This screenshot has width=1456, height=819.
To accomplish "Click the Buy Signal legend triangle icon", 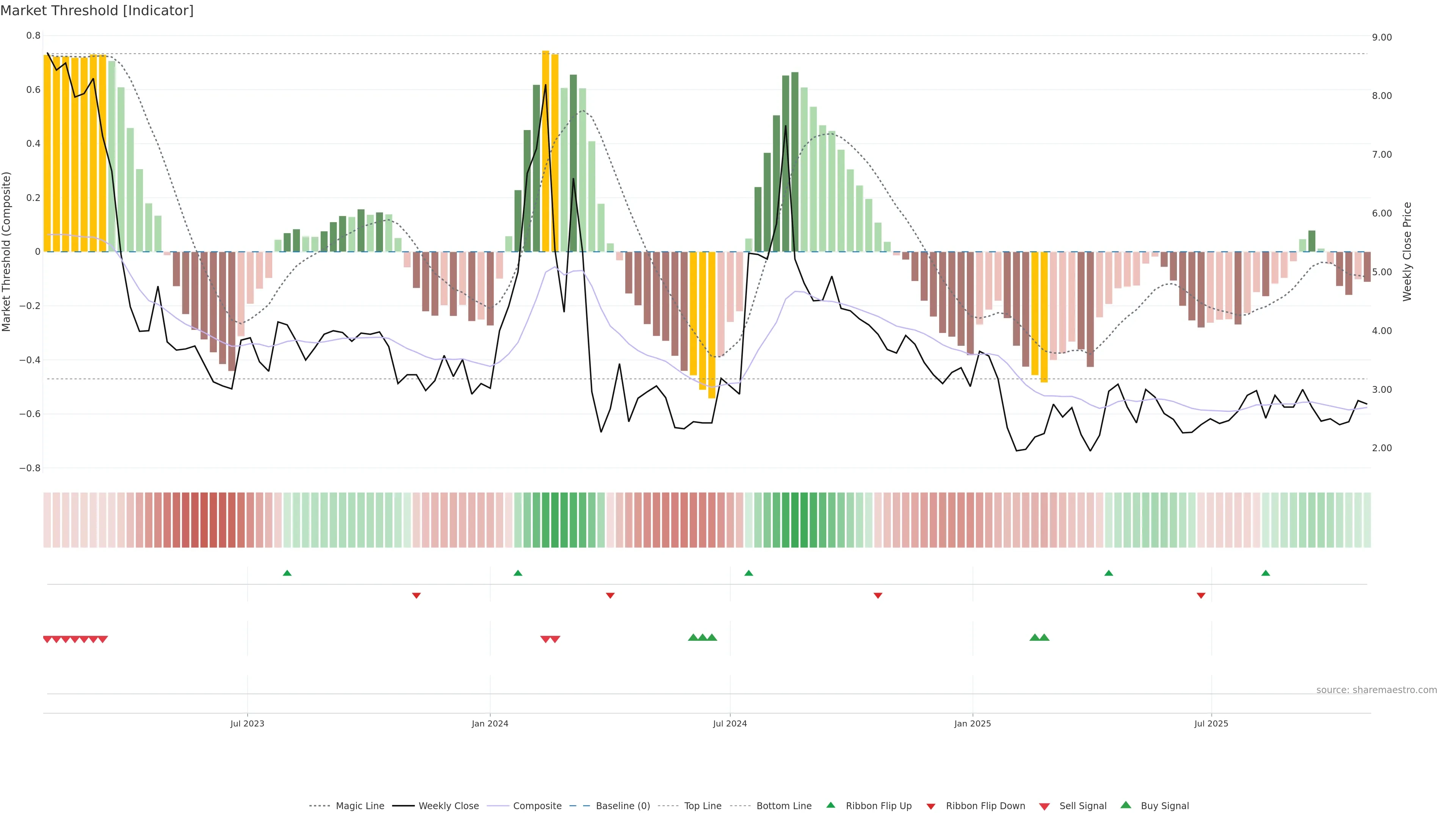I will point(1126,805).
